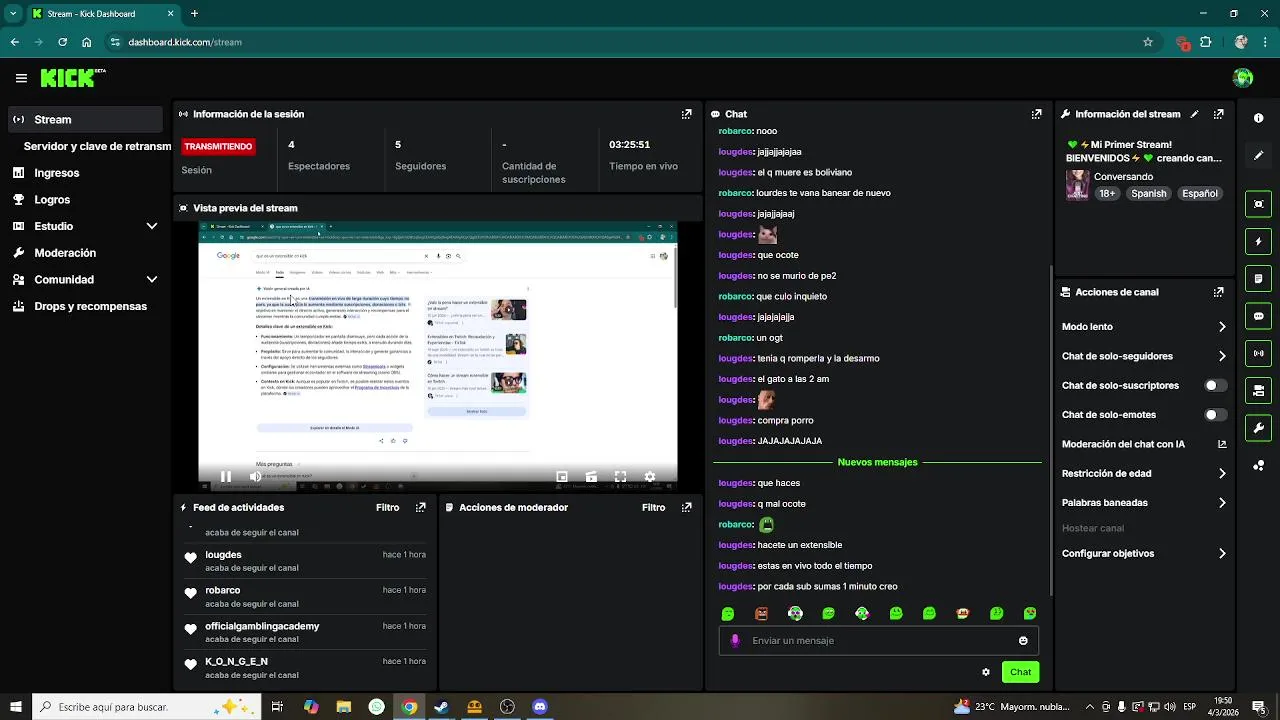Enable Chat de solo-suscriptores switch

pos(1215,385)
